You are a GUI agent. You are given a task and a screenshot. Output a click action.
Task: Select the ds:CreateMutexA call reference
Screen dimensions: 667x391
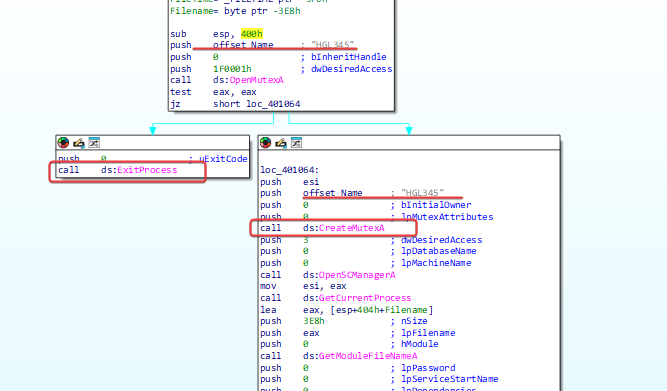344,228
